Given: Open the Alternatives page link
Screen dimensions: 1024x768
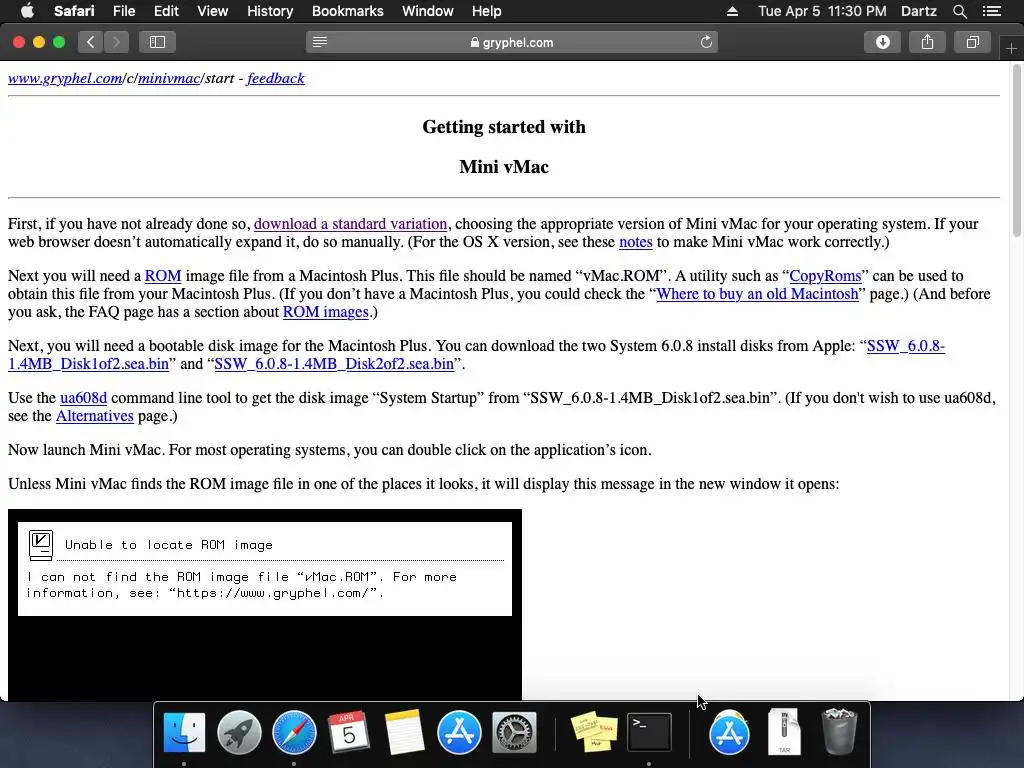Looking at the screenshot, I should [94, 417].
